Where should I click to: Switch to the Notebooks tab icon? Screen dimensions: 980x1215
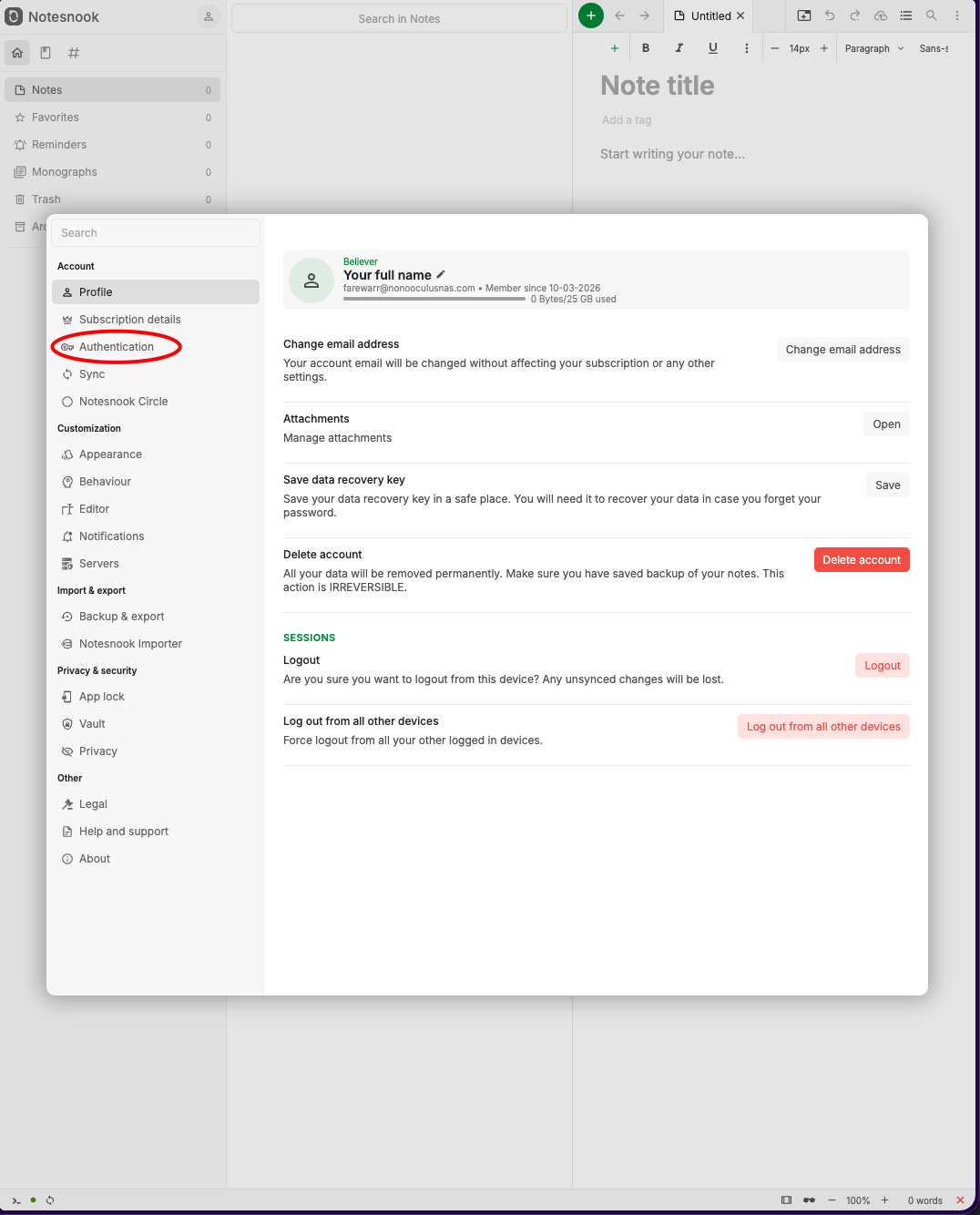coord(46,53)
